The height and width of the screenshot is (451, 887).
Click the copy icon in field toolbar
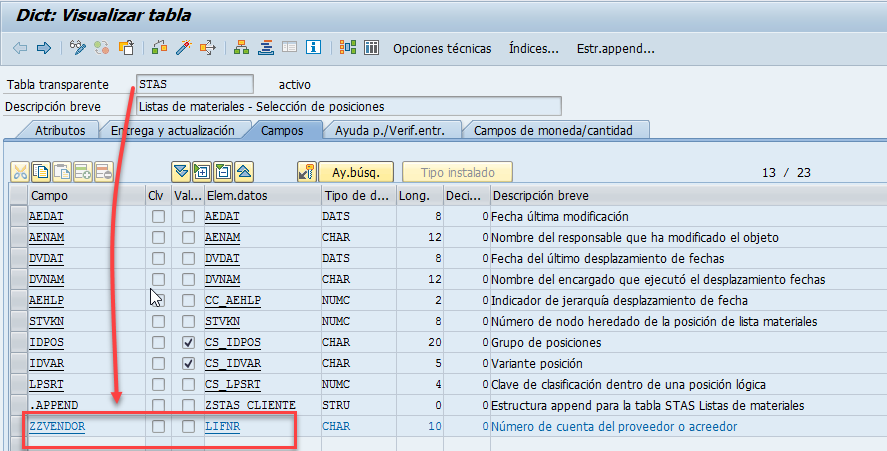pyautogui.click(x=41, y=172)
